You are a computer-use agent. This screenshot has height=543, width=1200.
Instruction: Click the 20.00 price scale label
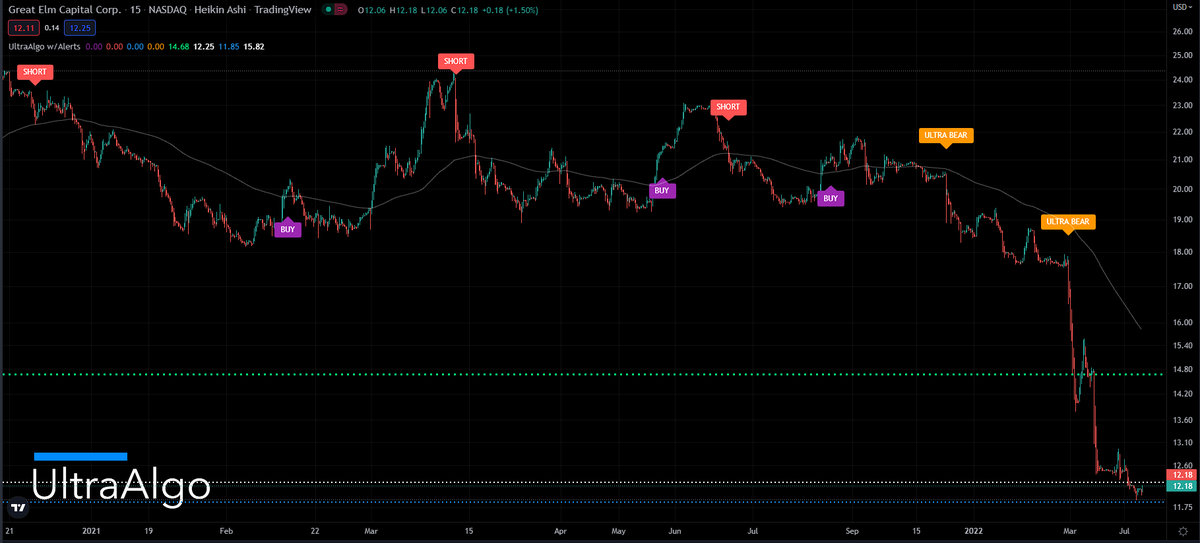1181,189
